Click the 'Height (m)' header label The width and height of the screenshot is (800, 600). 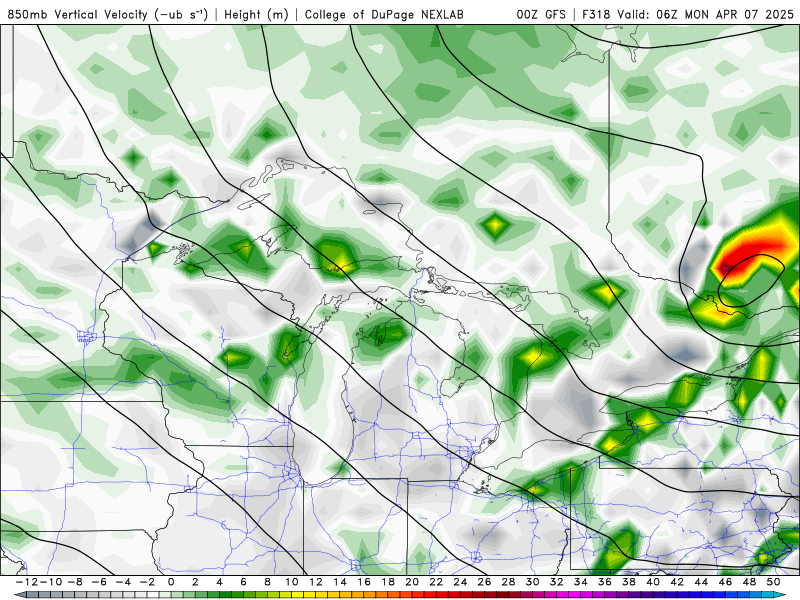[x=257, y=14]
